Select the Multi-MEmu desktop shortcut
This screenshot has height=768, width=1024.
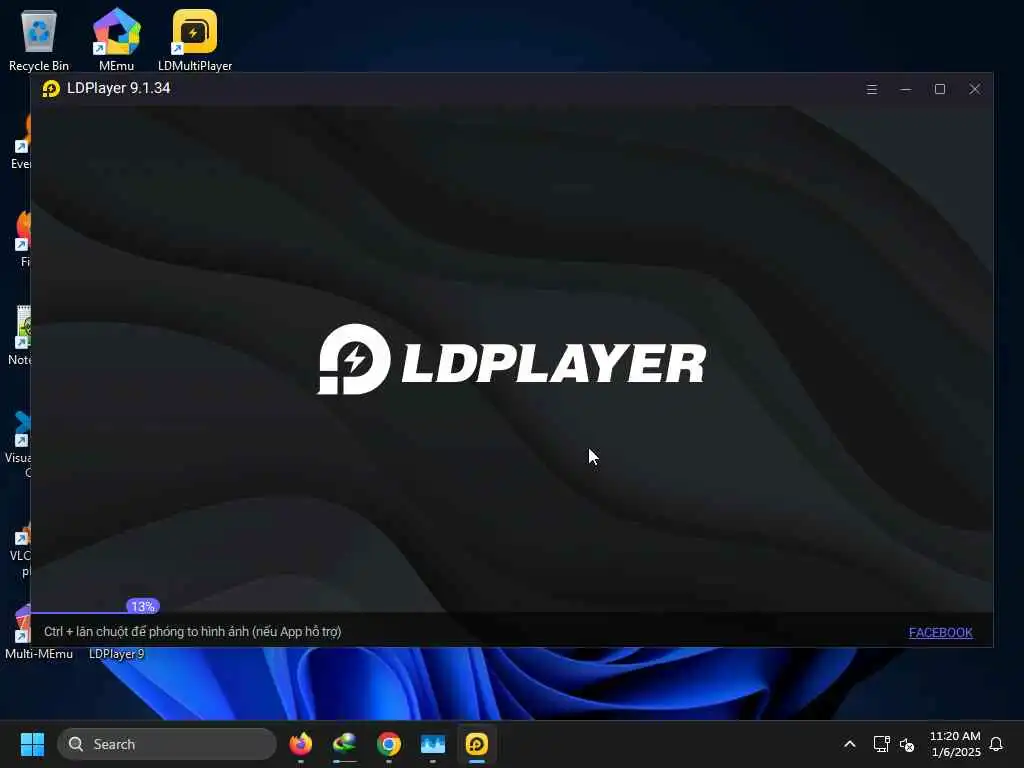click(x=23, y=630)
